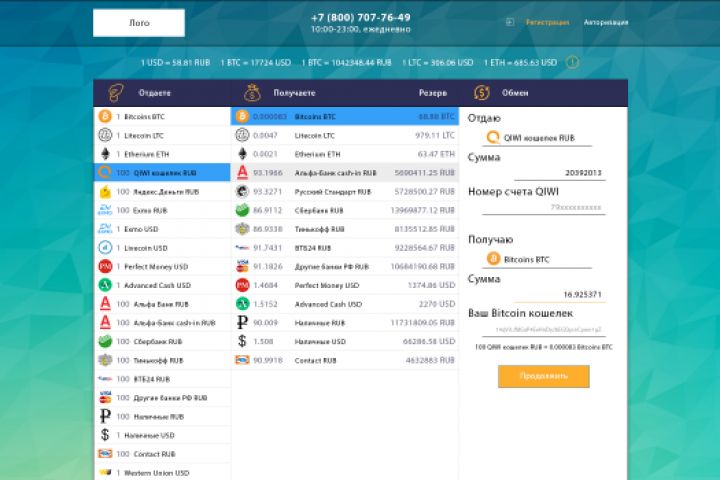720x480 pixels.
Task: Click the phone number +7 (800) 707-76-49
Action: [x=361, y=17]
